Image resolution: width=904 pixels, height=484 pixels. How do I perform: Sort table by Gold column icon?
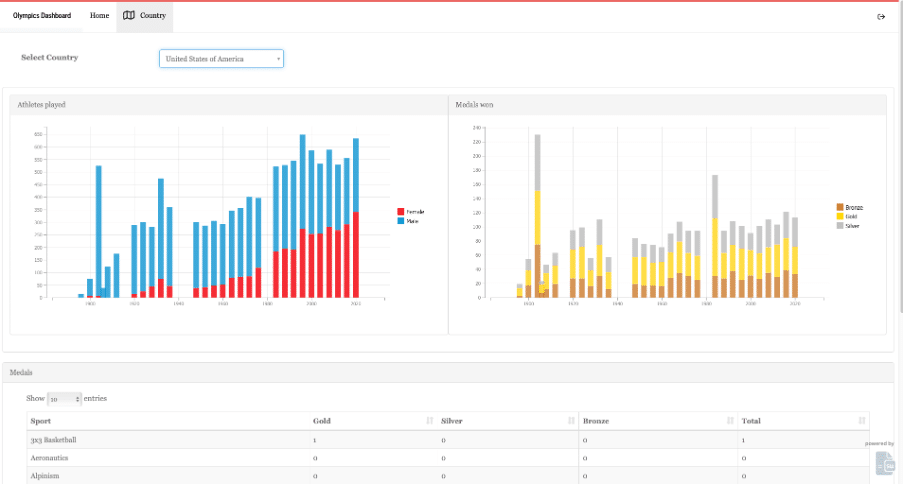[x=430, y=421]
